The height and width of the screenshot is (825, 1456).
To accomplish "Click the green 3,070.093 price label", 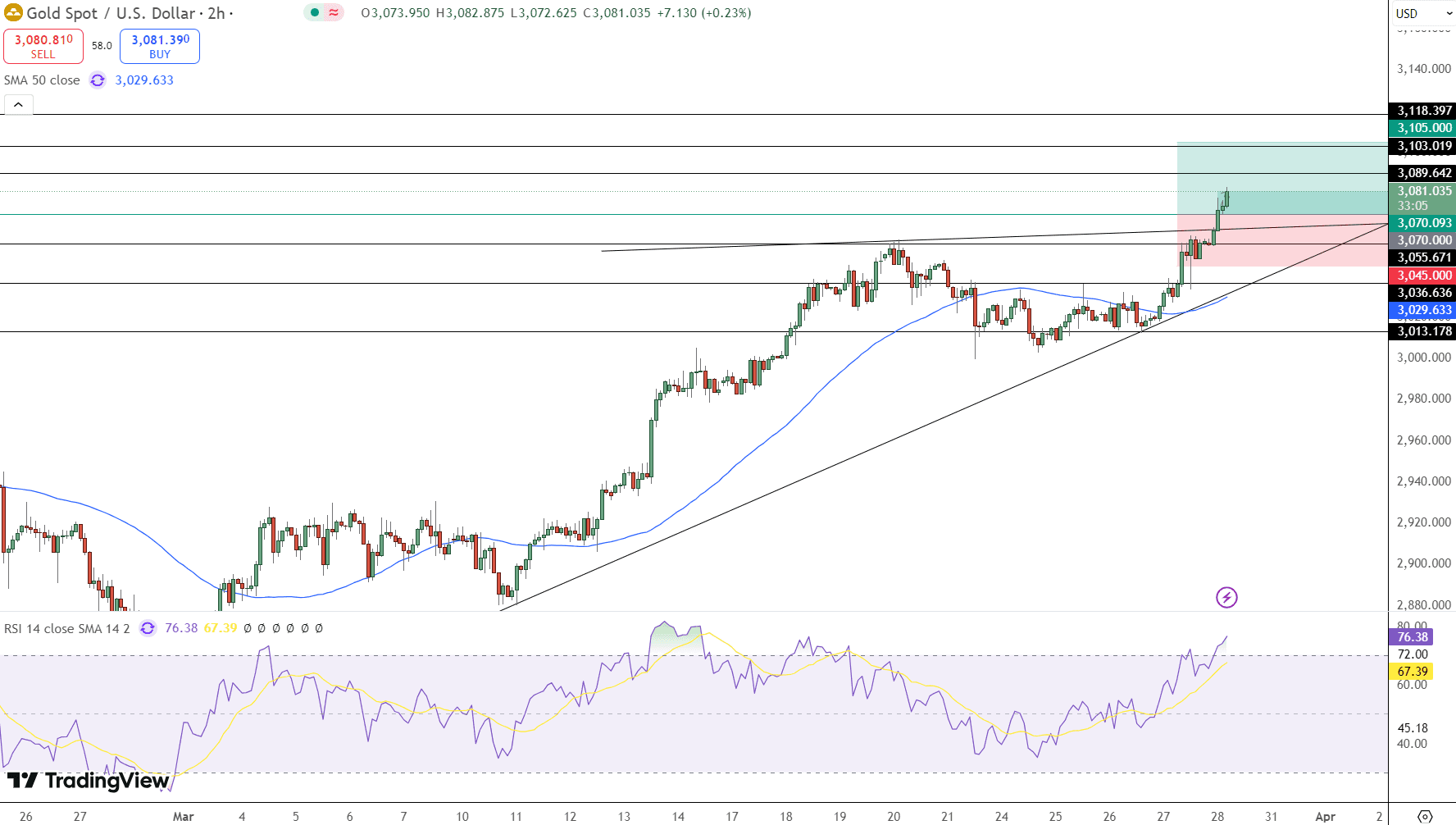I will (x=1422, y=223).
